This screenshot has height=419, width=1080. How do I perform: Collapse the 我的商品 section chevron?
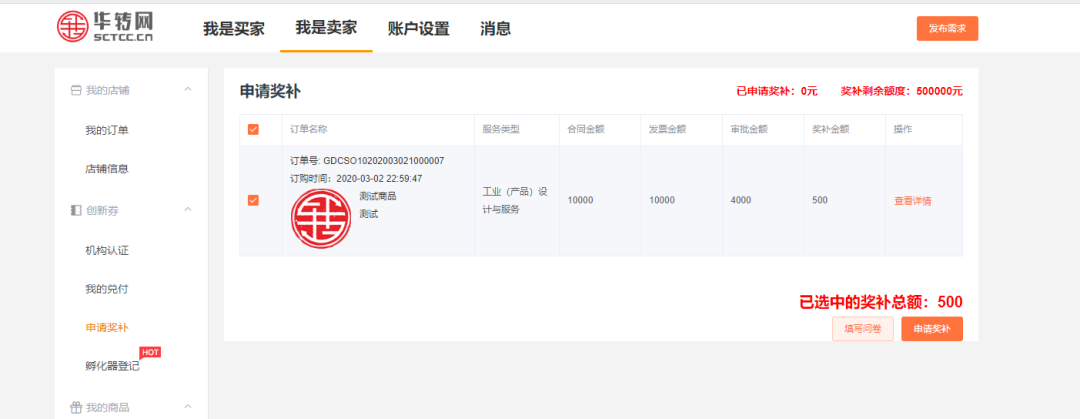pyautogui.click(x=187, y=407)
